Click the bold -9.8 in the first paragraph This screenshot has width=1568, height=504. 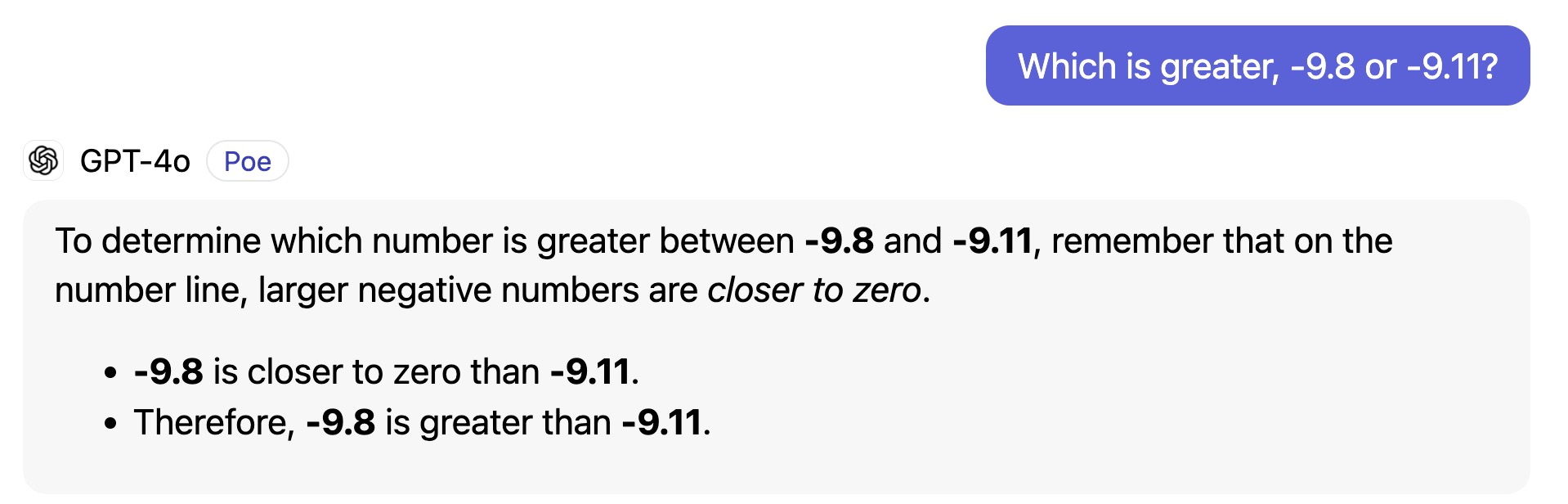[x=839, y=241]
